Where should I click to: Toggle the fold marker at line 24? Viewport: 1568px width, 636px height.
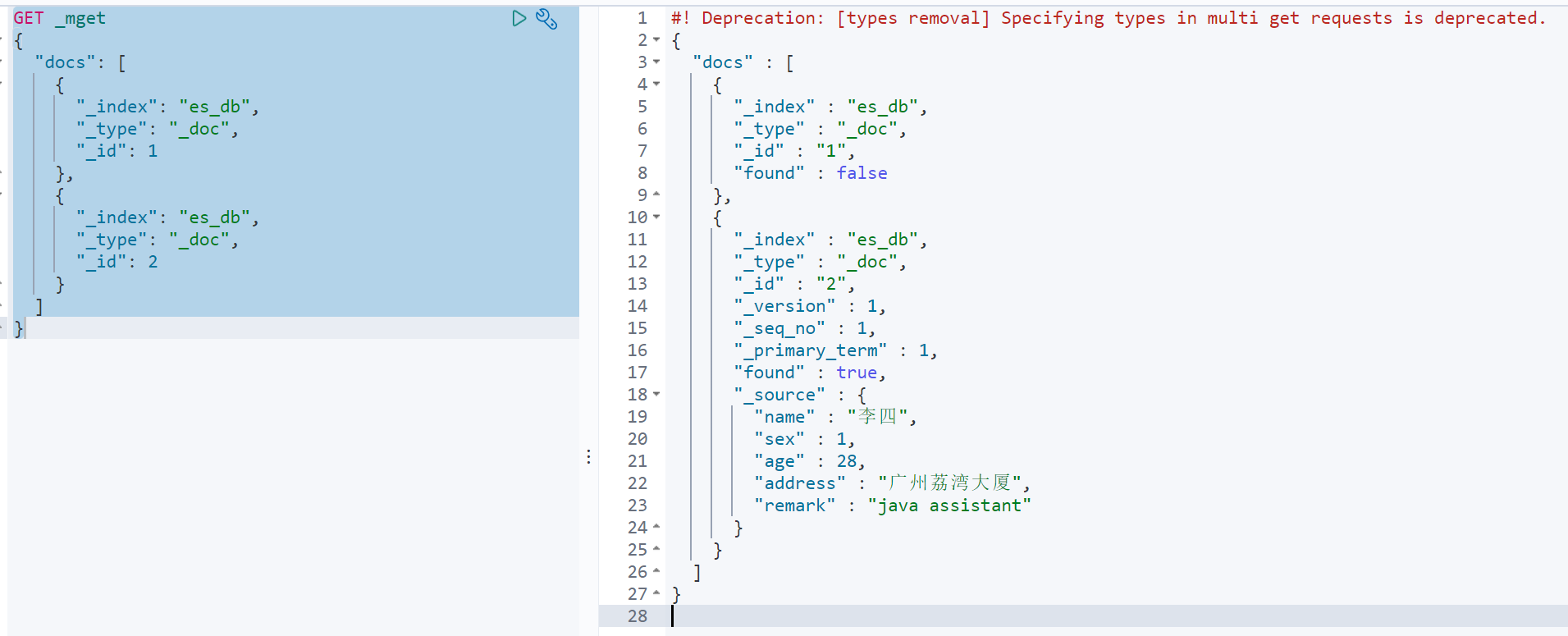pyautogui.click(x=656, y=528)
